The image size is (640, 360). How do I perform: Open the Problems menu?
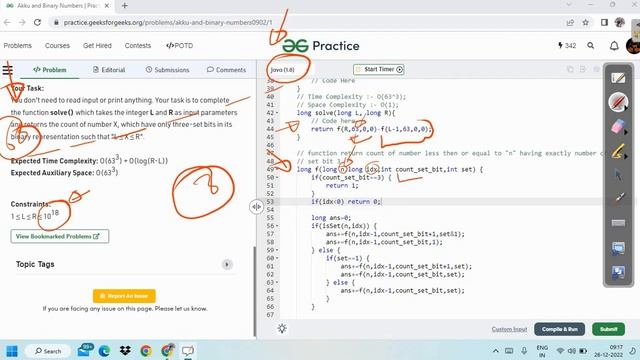[18, 46]
